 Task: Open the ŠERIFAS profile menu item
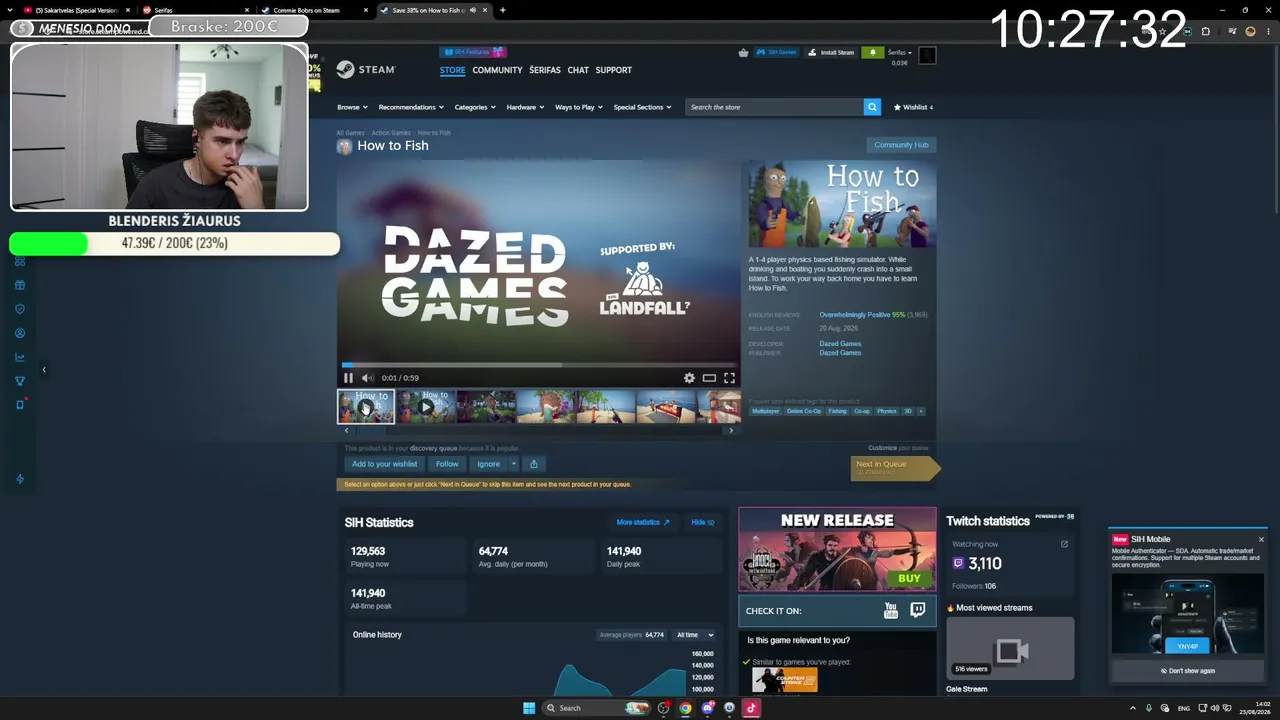[545, 70]
